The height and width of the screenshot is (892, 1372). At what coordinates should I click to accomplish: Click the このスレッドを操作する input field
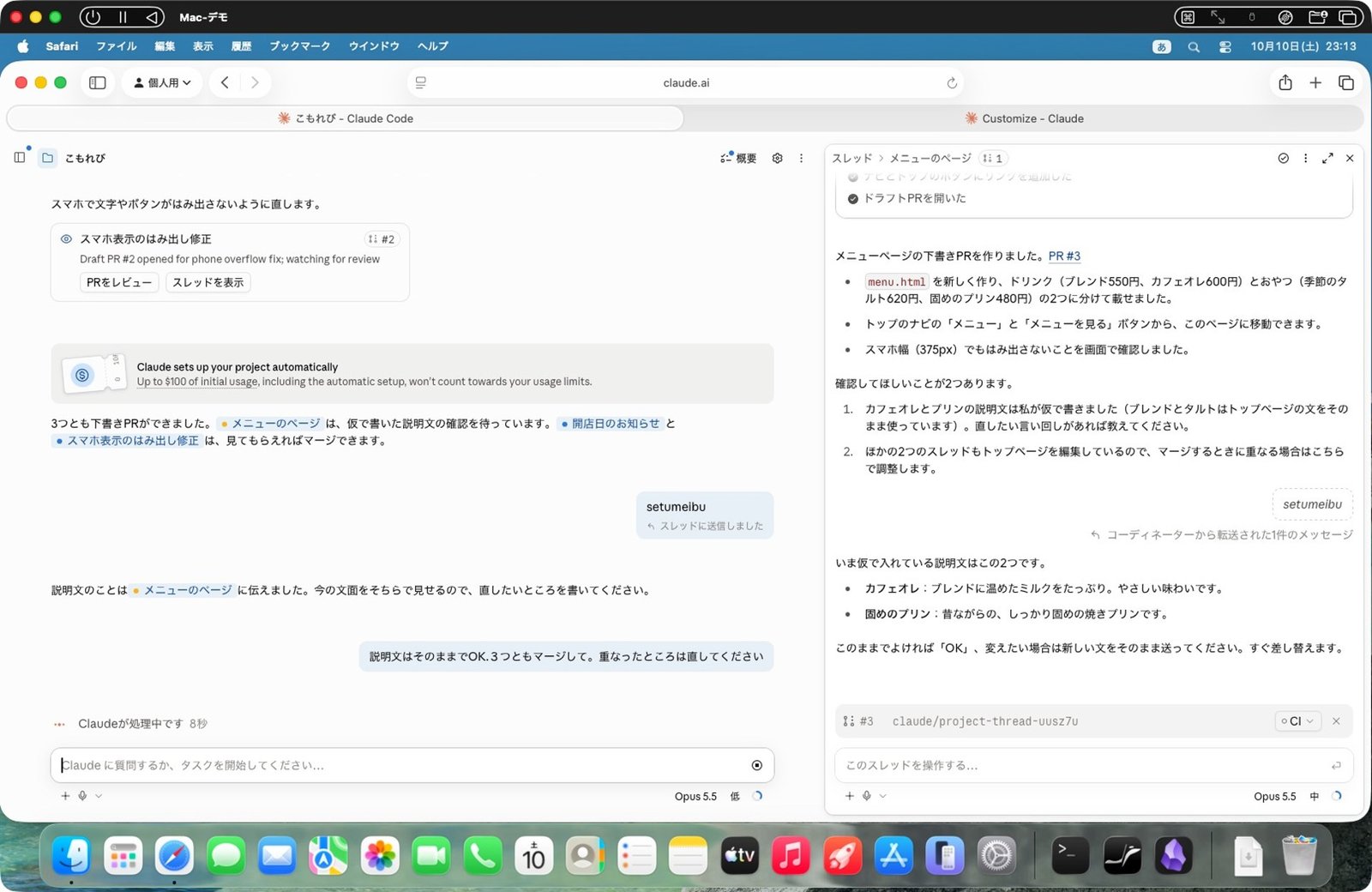1094,765
